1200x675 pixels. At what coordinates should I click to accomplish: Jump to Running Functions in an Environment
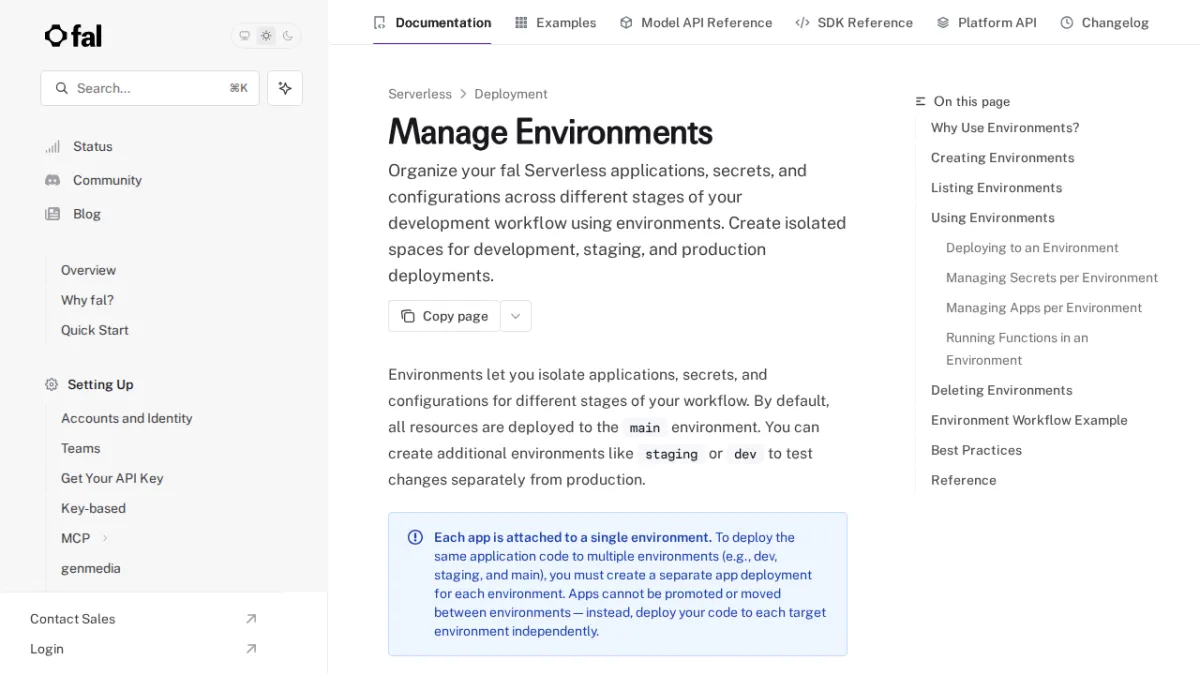pyautogui.click(x=1017, y=349)
